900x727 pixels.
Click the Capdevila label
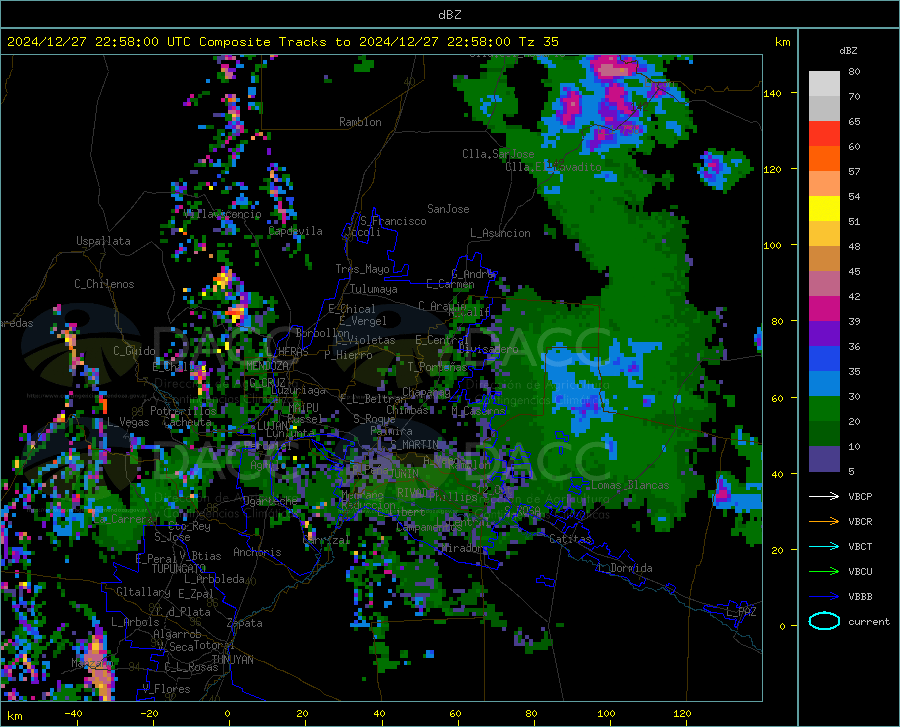point(295,231)
